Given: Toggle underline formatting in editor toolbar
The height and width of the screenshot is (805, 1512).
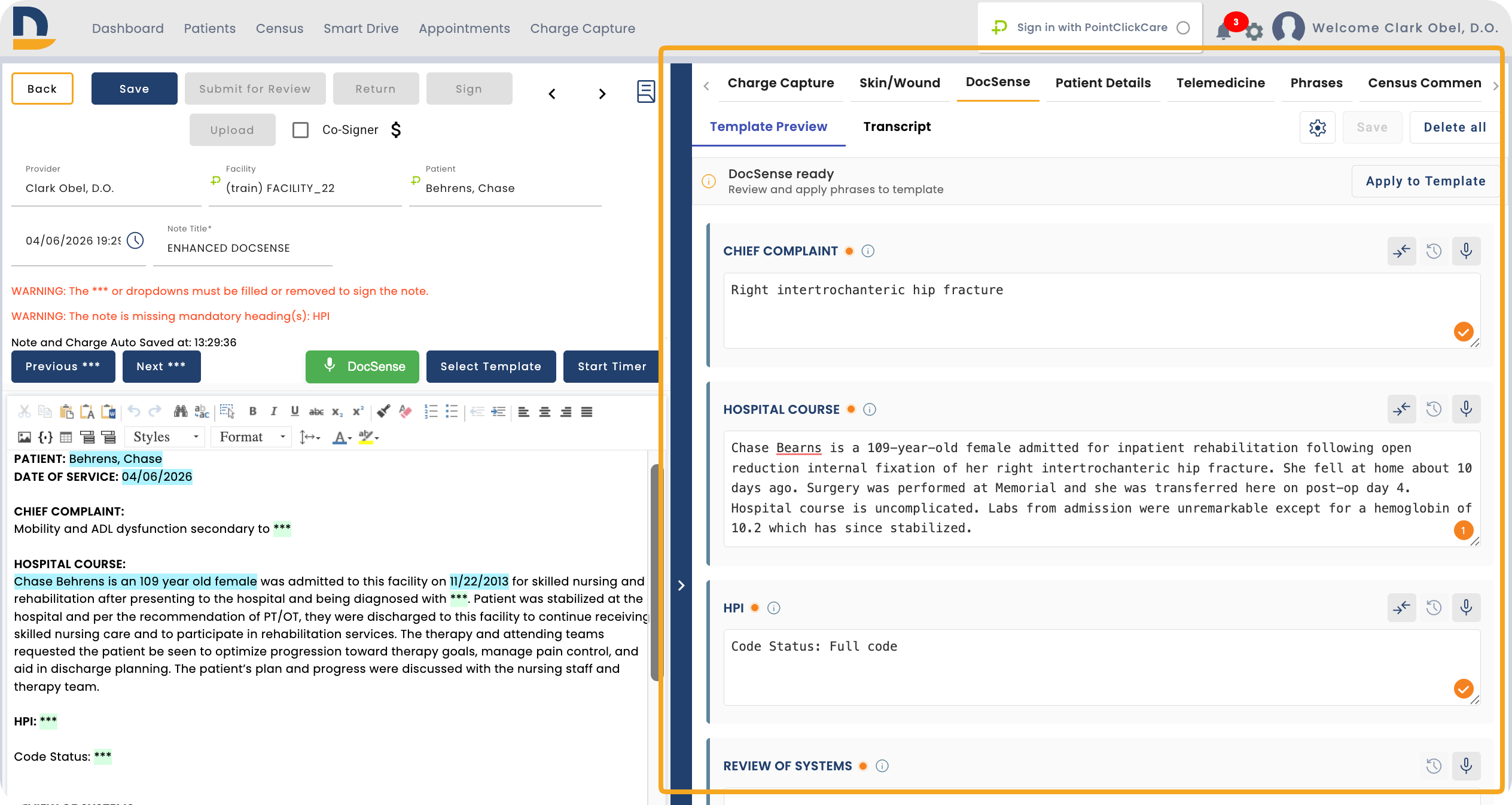Looking at the screenshot, I should coord(295,411).
